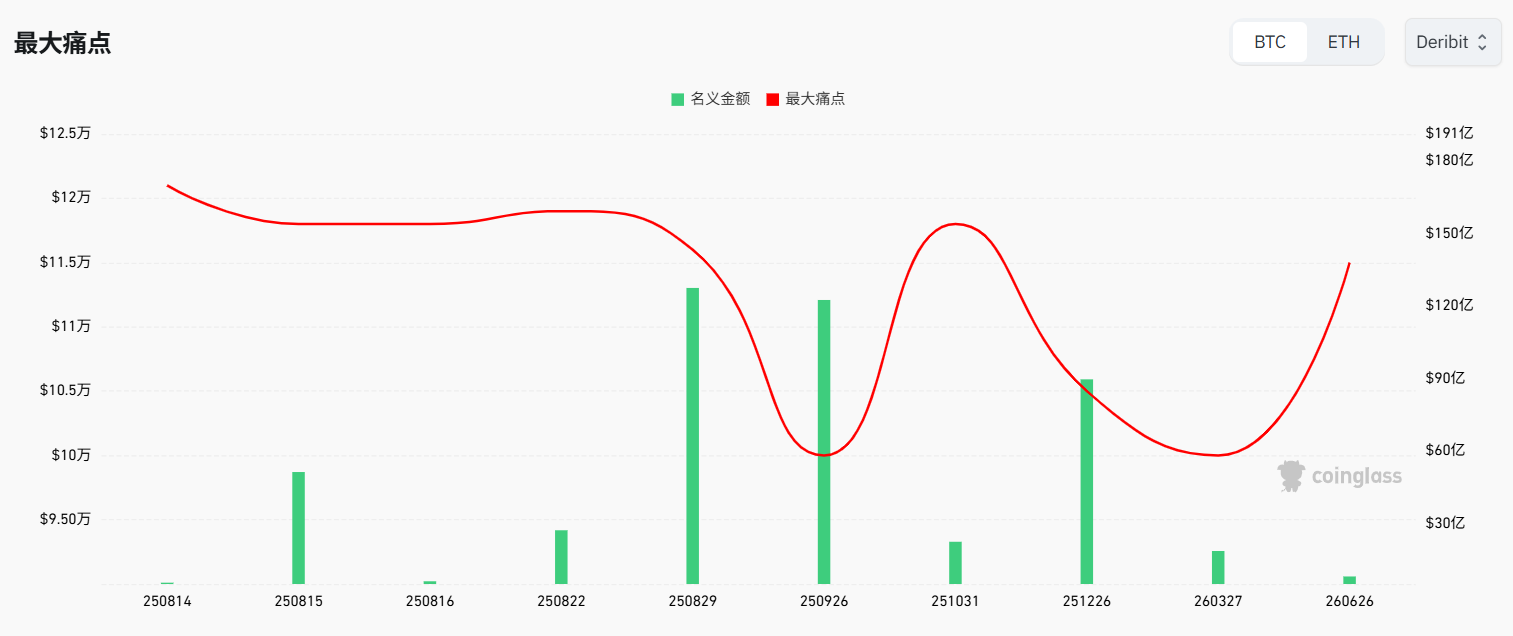This screenshot has width=1513, height=636.
Task: Click the red 最大痛点 legend swatch
Action: point(772,99)
